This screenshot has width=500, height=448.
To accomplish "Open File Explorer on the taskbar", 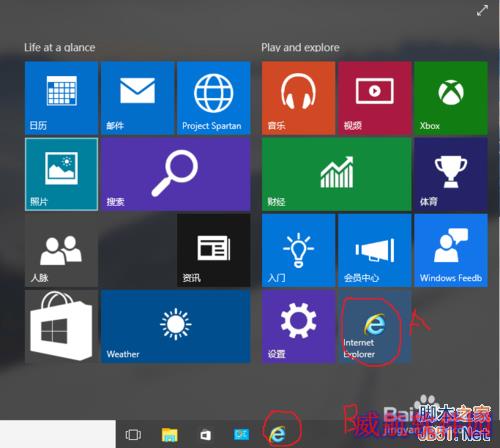I will [170, 435].
